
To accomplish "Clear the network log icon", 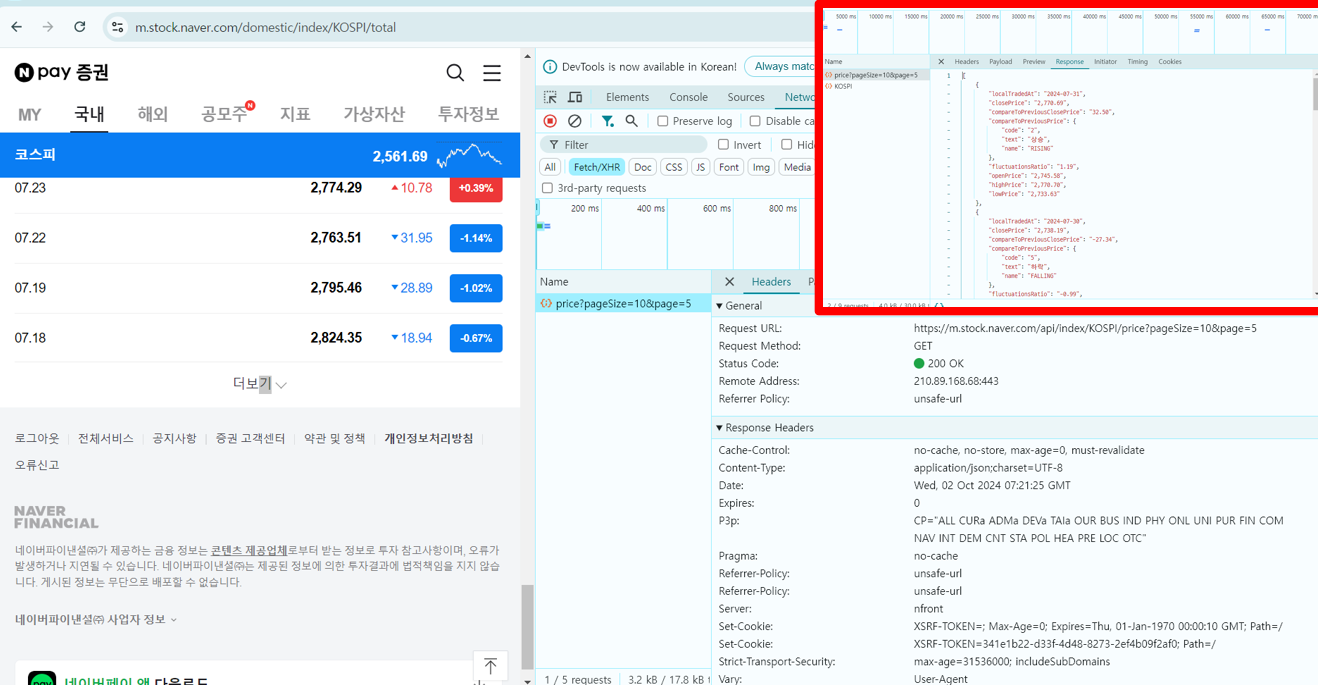I will [574, 121].
